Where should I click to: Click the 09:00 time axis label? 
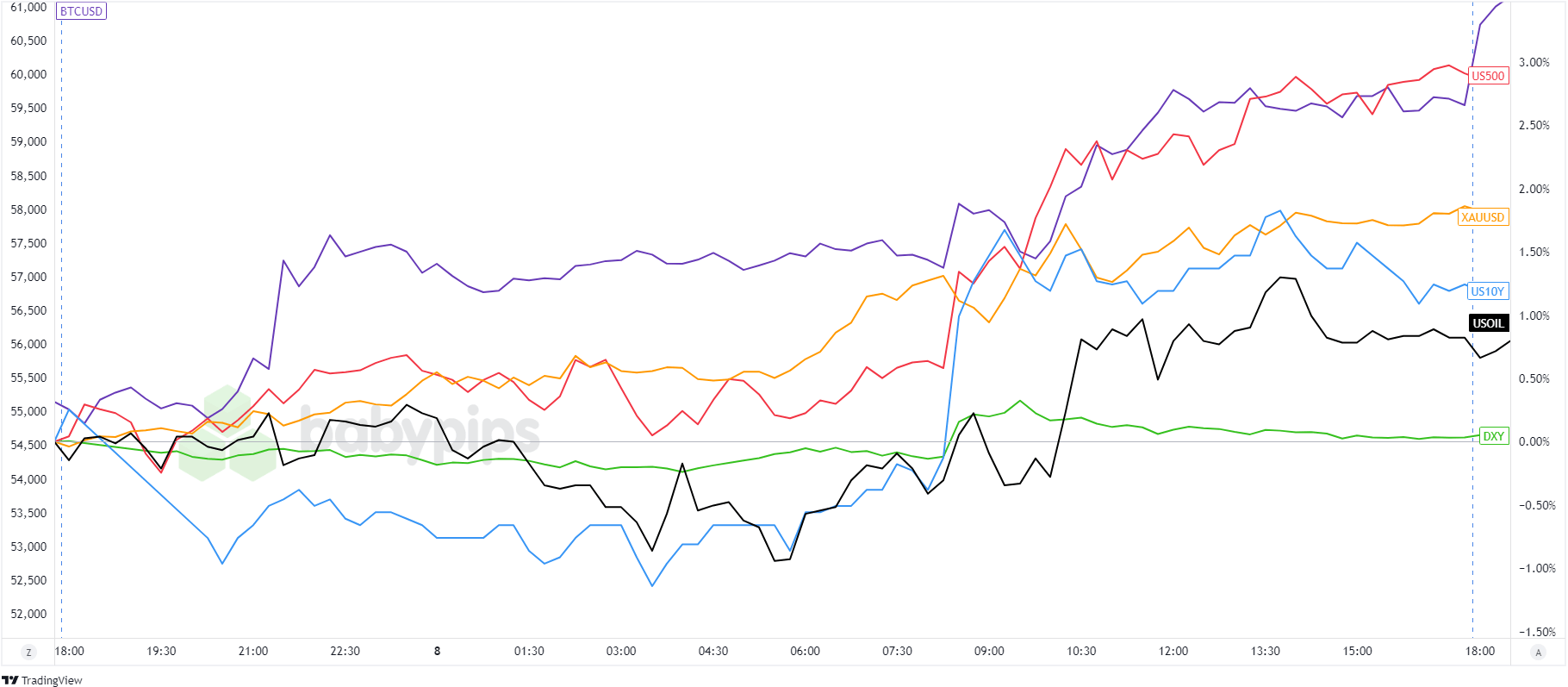989,651
